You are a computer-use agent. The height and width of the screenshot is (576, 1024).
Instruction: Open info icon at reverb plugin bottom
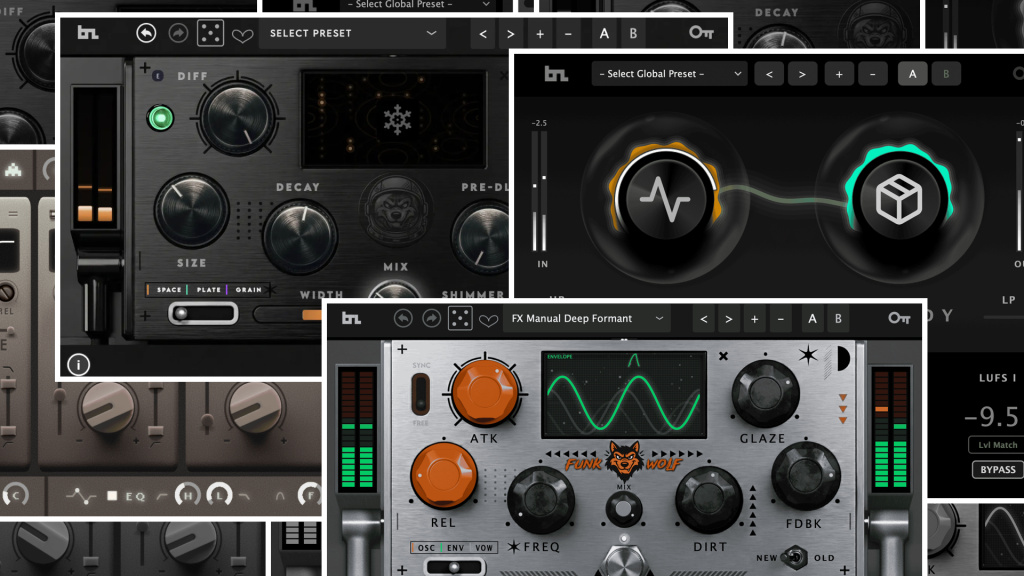(78, 364)
